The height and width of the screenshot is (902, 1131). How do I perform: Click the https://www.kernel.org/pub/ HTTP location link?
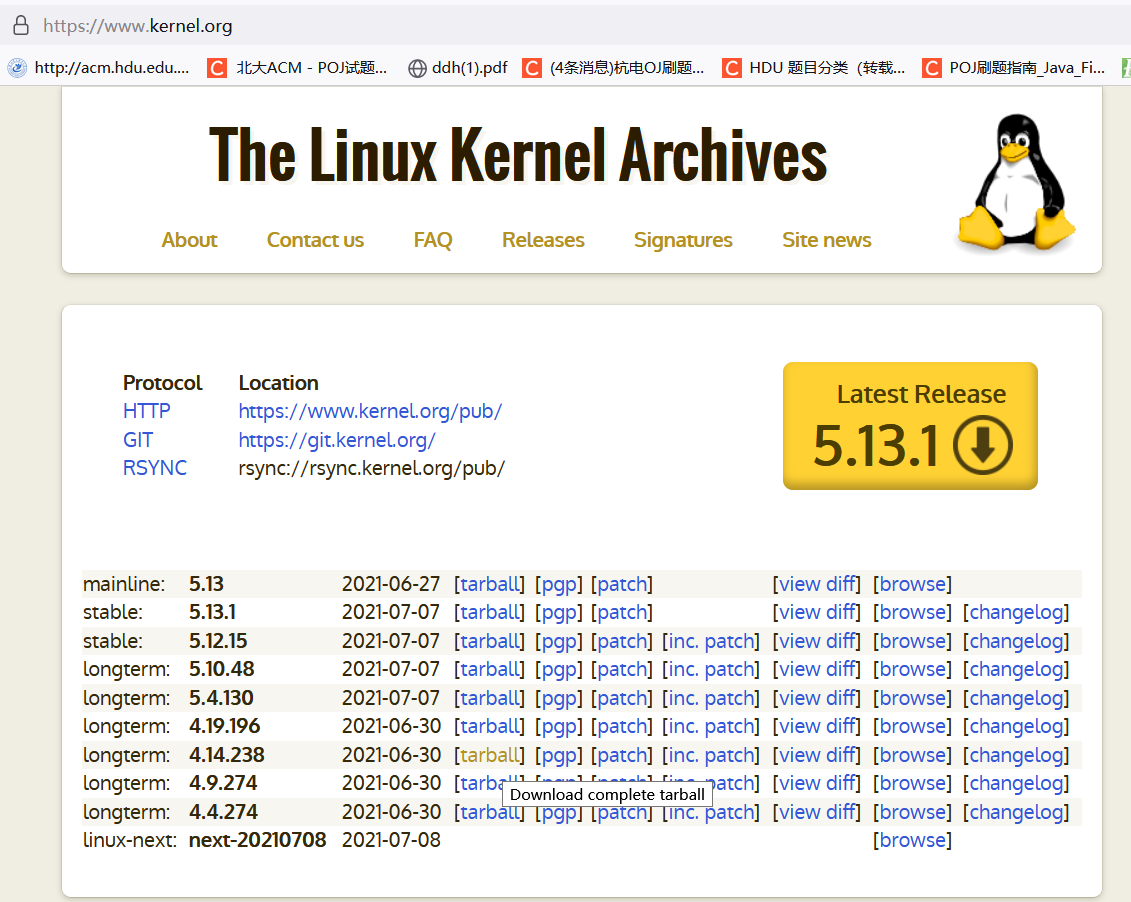tap(370, 411)
